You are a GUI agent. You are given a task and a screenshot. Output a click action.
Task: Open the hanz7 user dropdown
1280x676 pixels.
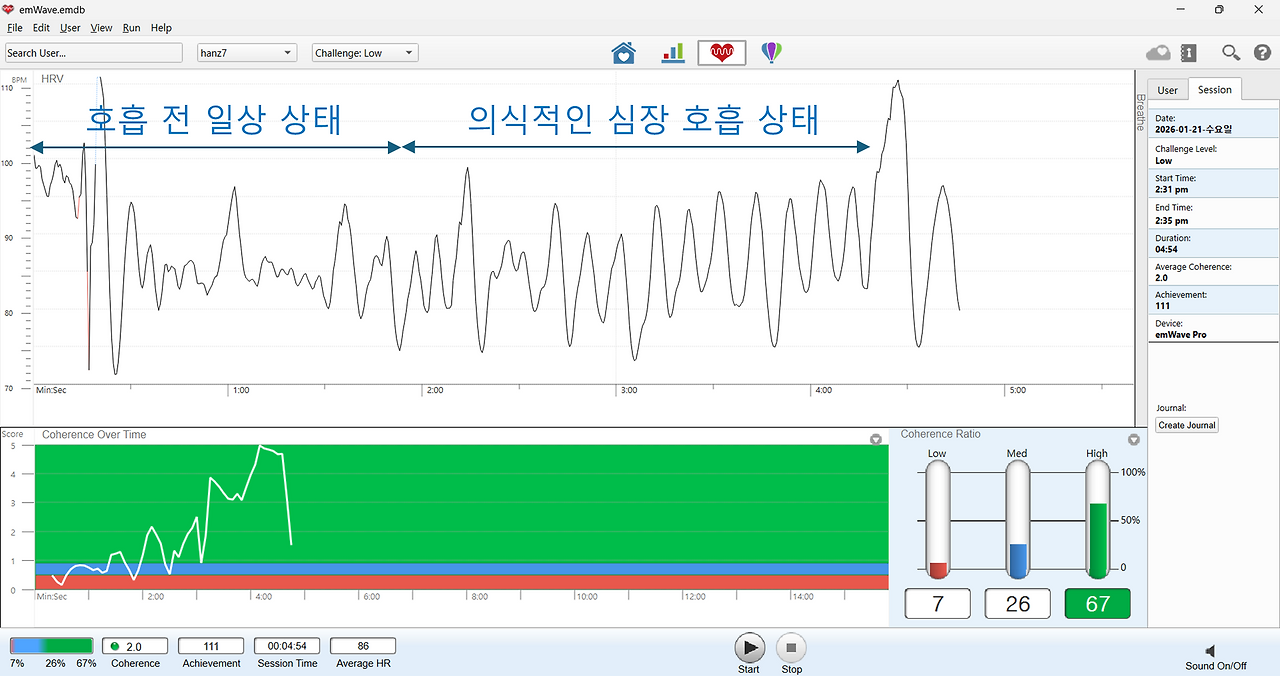pos(246,53)
